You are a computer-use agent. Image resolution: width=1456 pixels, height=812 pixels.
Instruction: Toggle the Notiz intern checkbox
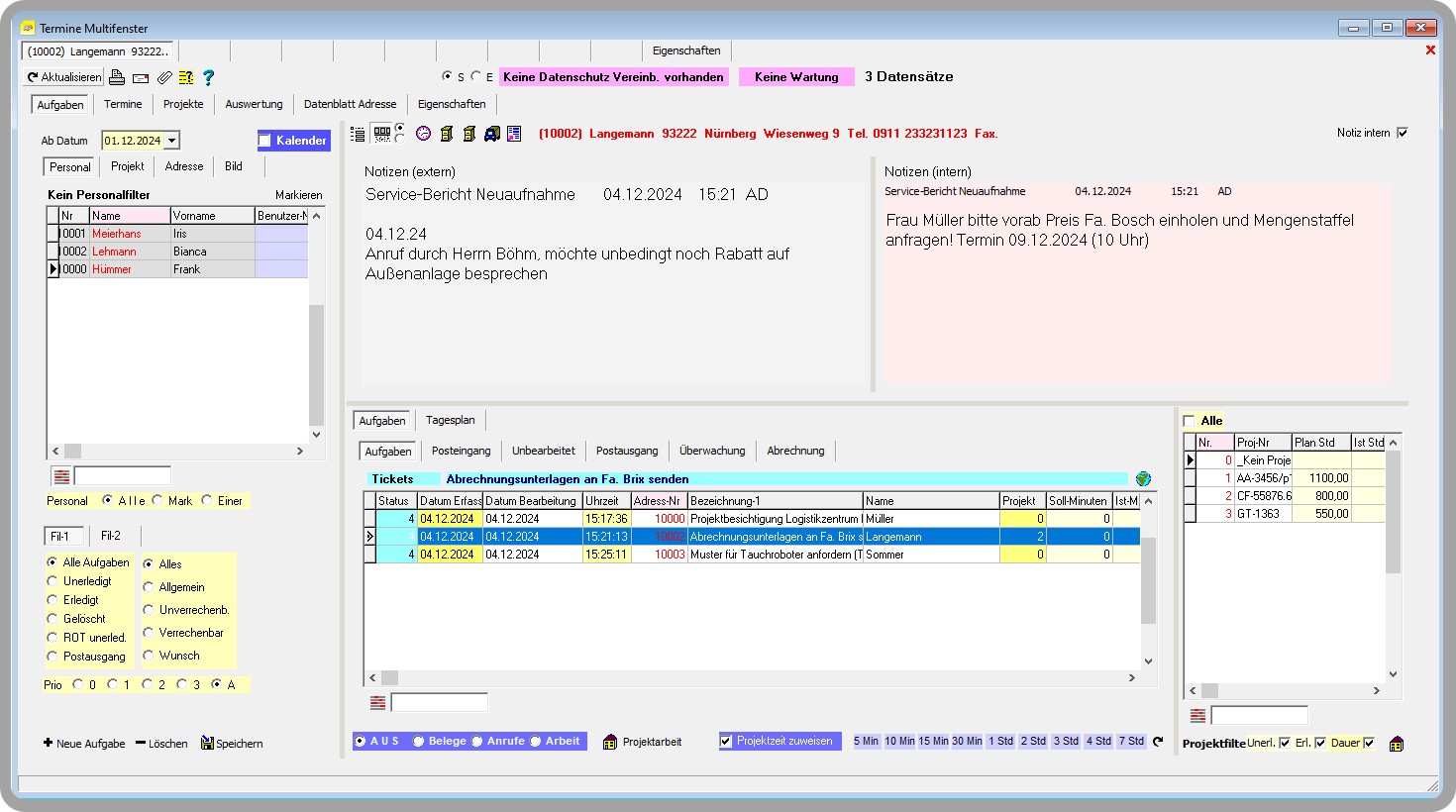click(1403, 132)
